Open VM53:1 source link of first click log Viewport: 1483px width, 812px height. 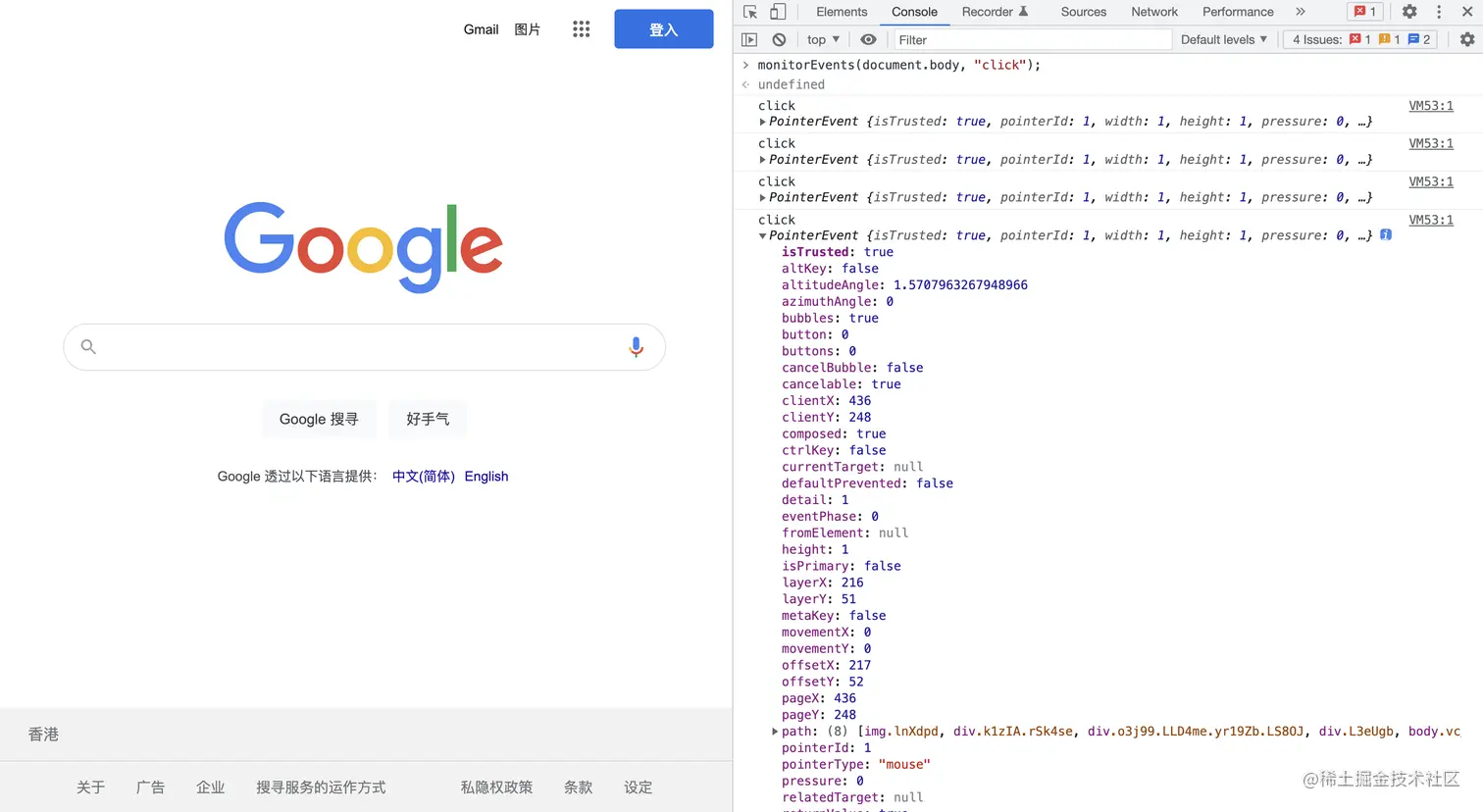tap(1431, 106)
